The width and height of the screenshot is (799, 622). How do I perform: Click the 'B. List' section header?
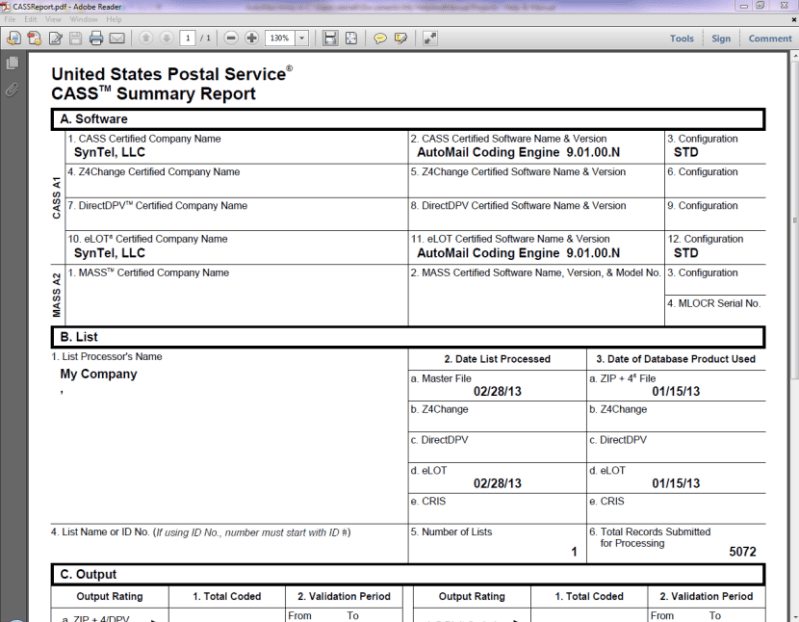(x=408, y=337)
